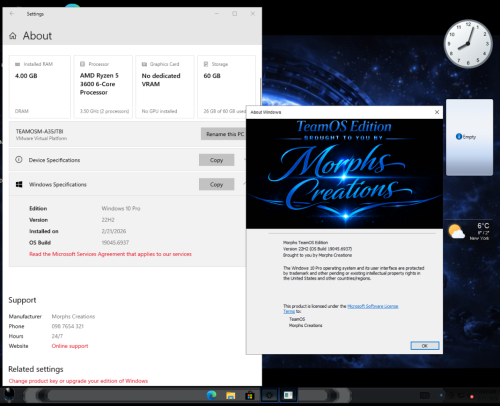
Task: Click the VMware Virtual Platform text
Action: [x=41, y=138]
